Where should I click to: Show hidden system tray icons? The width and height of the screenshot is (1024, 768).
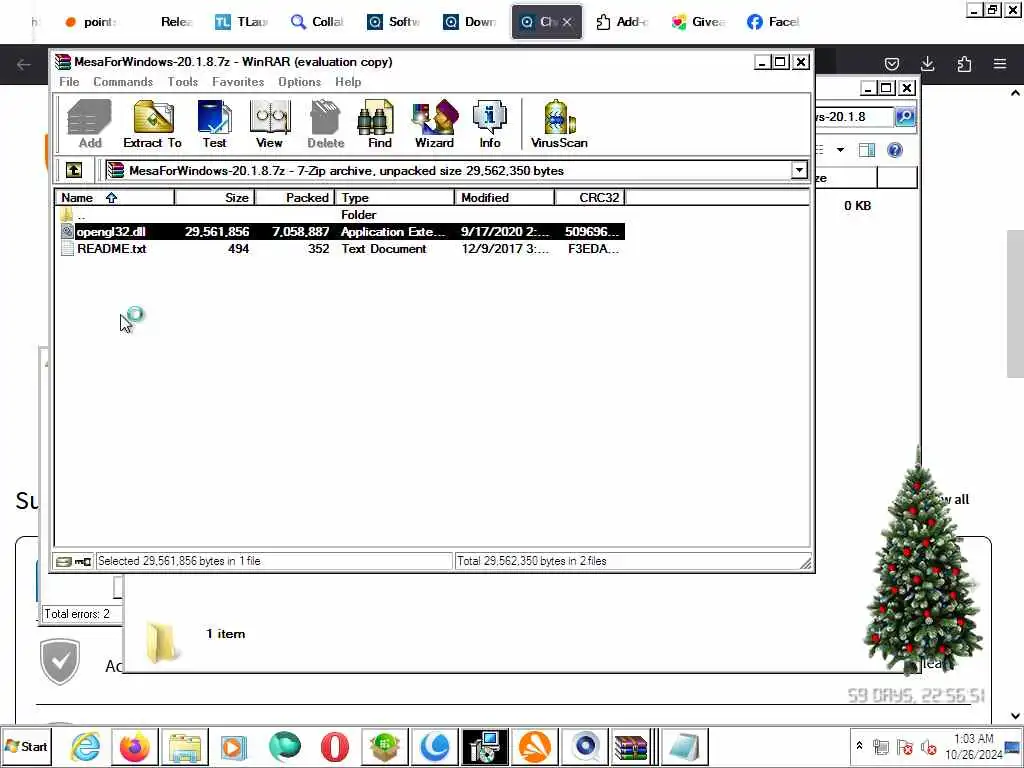[859, 746]
